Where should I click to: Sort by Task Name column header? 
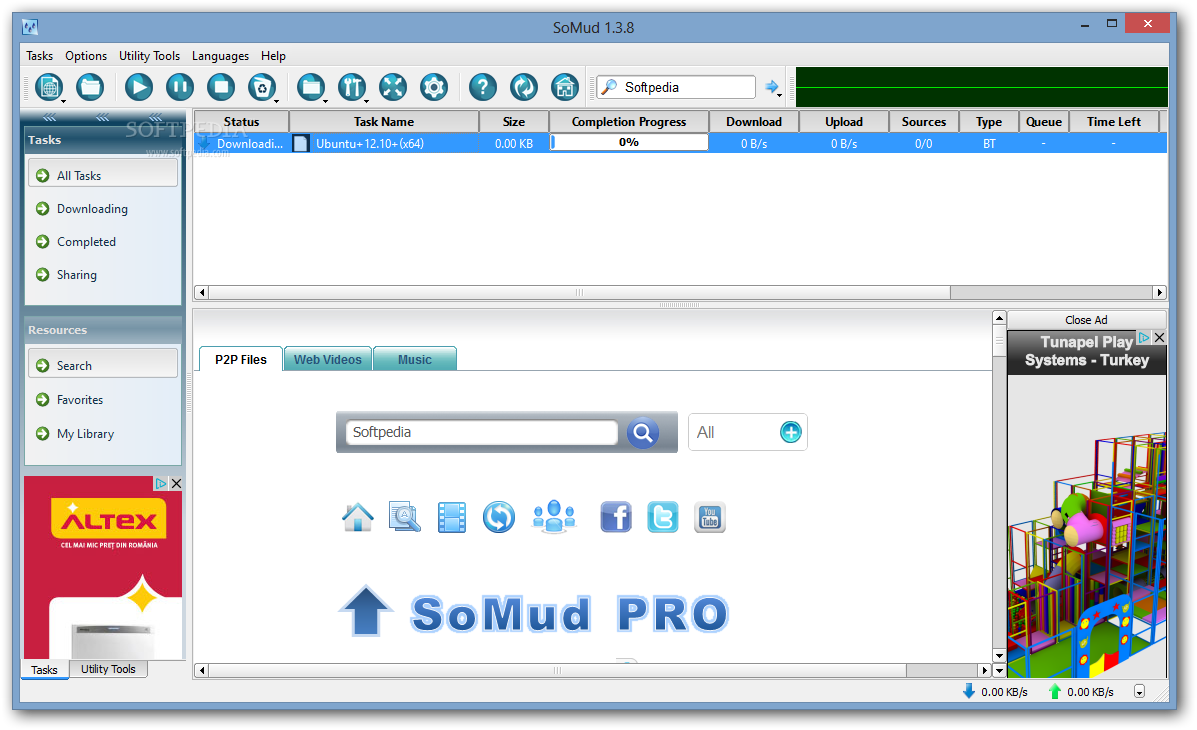click(x=384, y=121)
